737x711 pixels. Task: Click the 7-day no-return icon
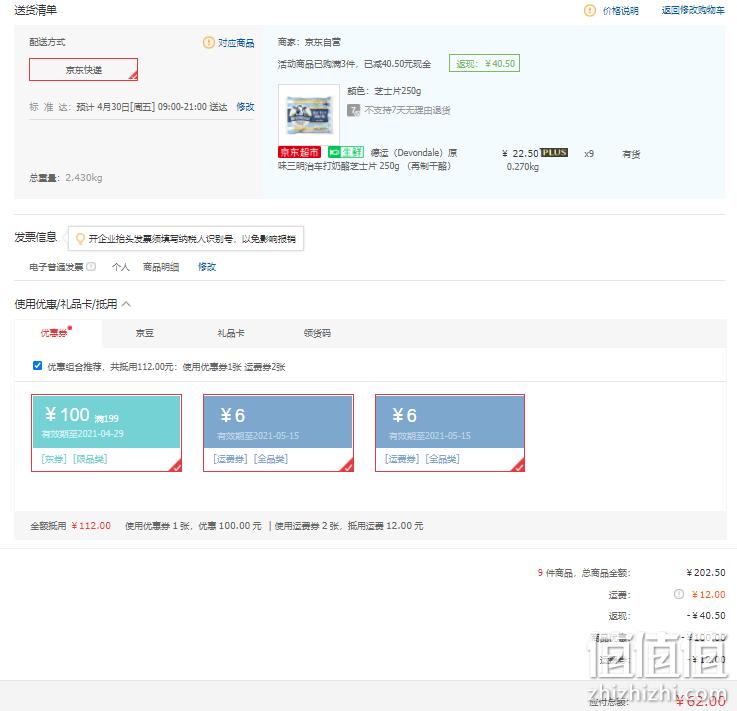tap(353, 110)
